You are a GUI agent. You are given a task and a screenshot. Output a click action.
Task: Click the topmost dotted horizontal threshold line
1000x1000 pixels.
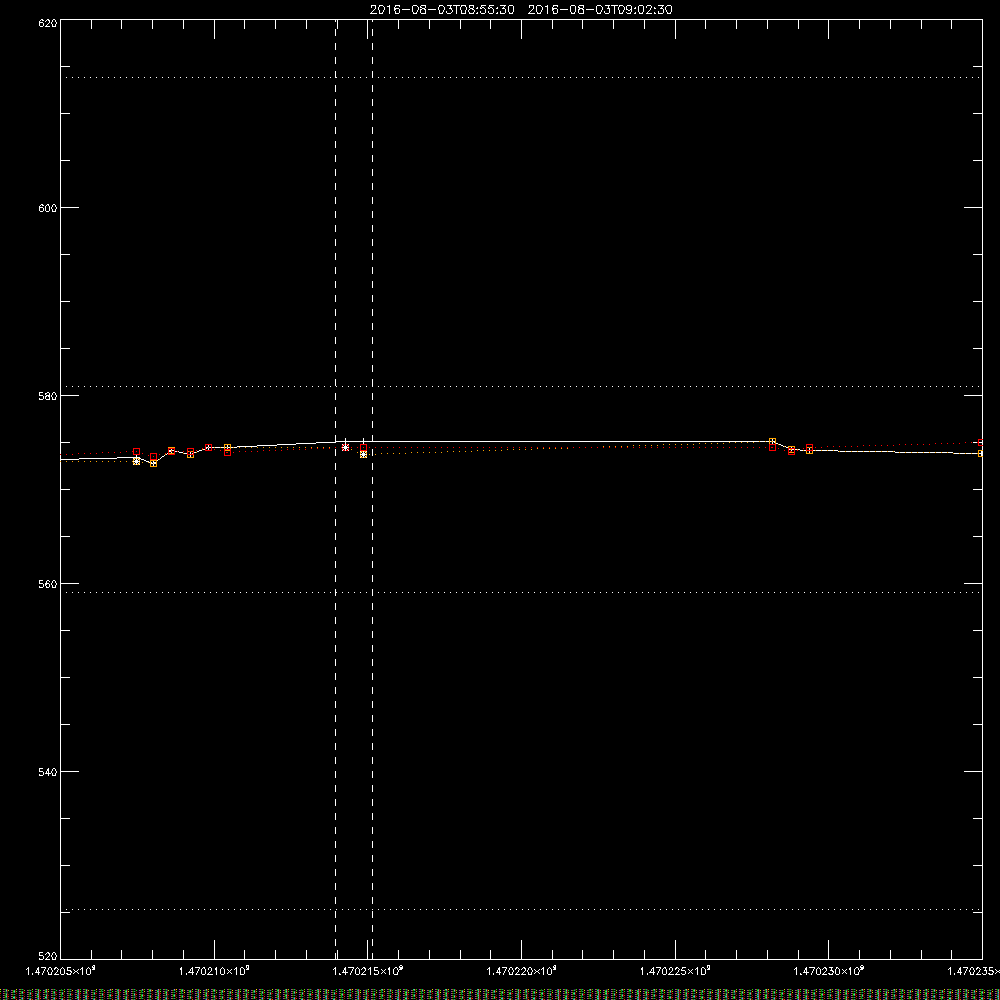coord(522,77)
